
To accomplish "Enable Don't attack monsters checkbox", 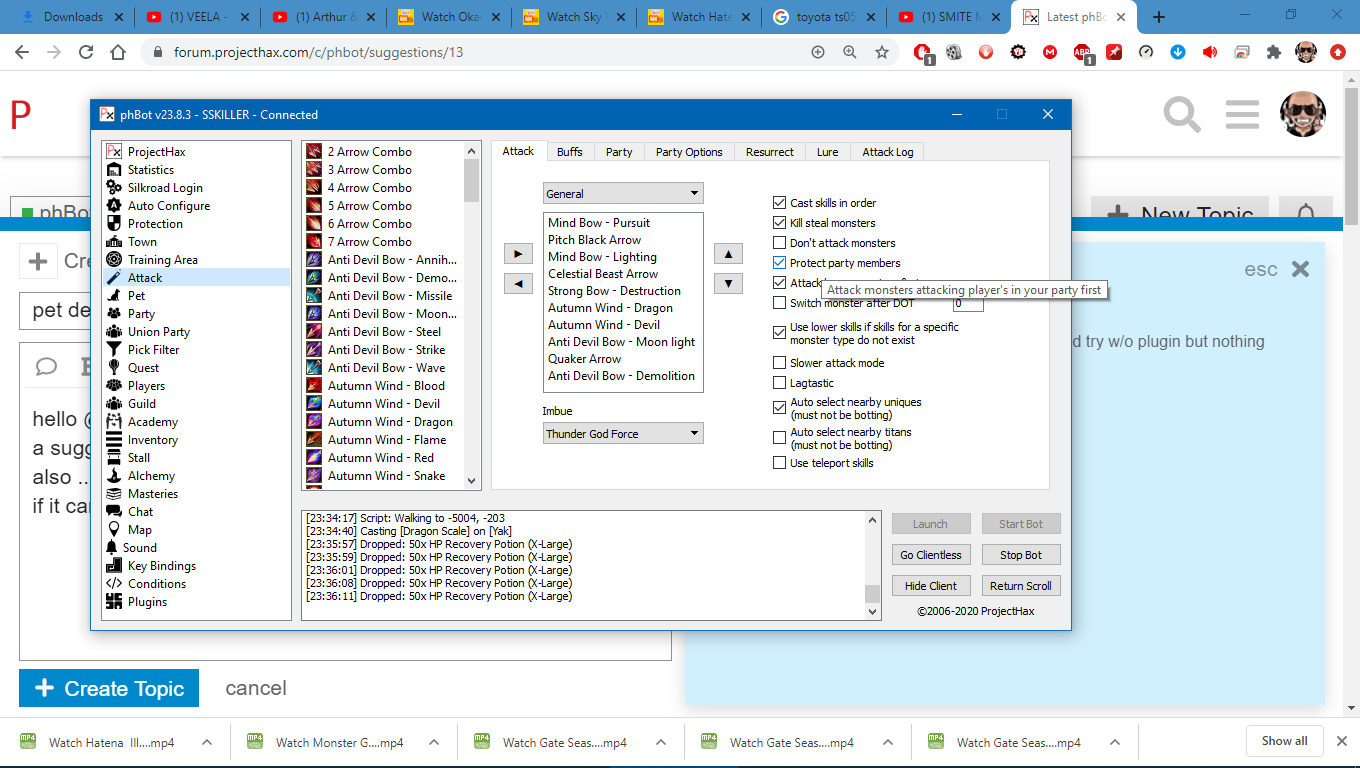I will click(780, 243).
